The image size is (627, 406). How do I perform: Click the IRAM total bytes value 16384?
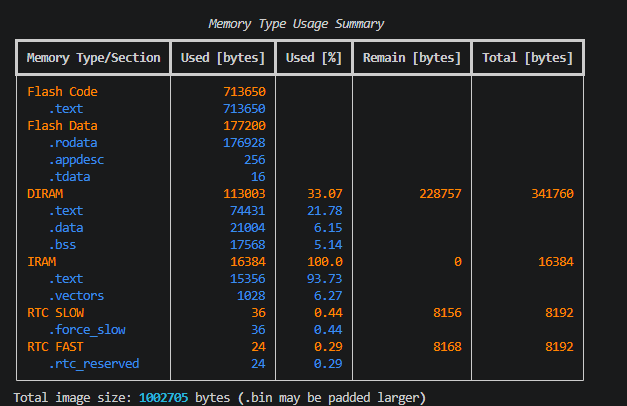(556, 262)
